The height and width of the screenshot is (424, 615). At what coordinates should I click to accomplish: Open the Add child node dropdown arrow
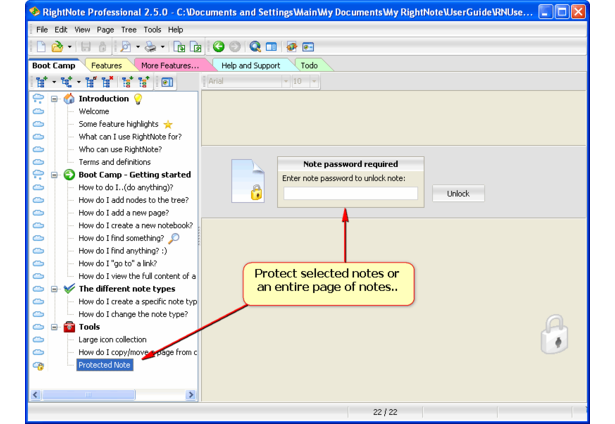click(78, 82)
